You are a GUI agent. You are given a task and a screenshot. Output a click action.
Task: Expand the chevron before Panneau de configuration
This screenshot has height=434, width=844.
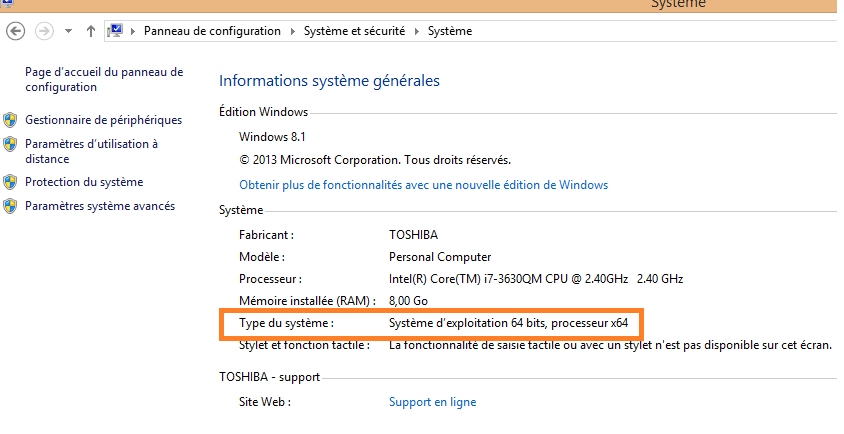point(134,31)
